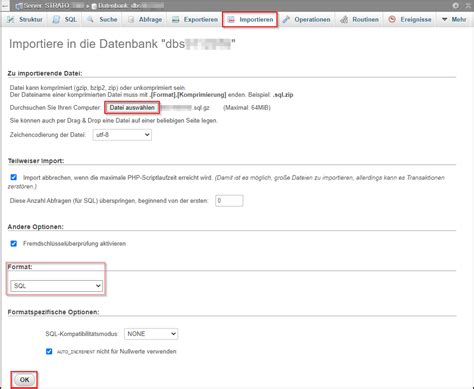The height and width of the screenshot is (389, 474).
Task: Open the Struktur tab
Action: 25,20
